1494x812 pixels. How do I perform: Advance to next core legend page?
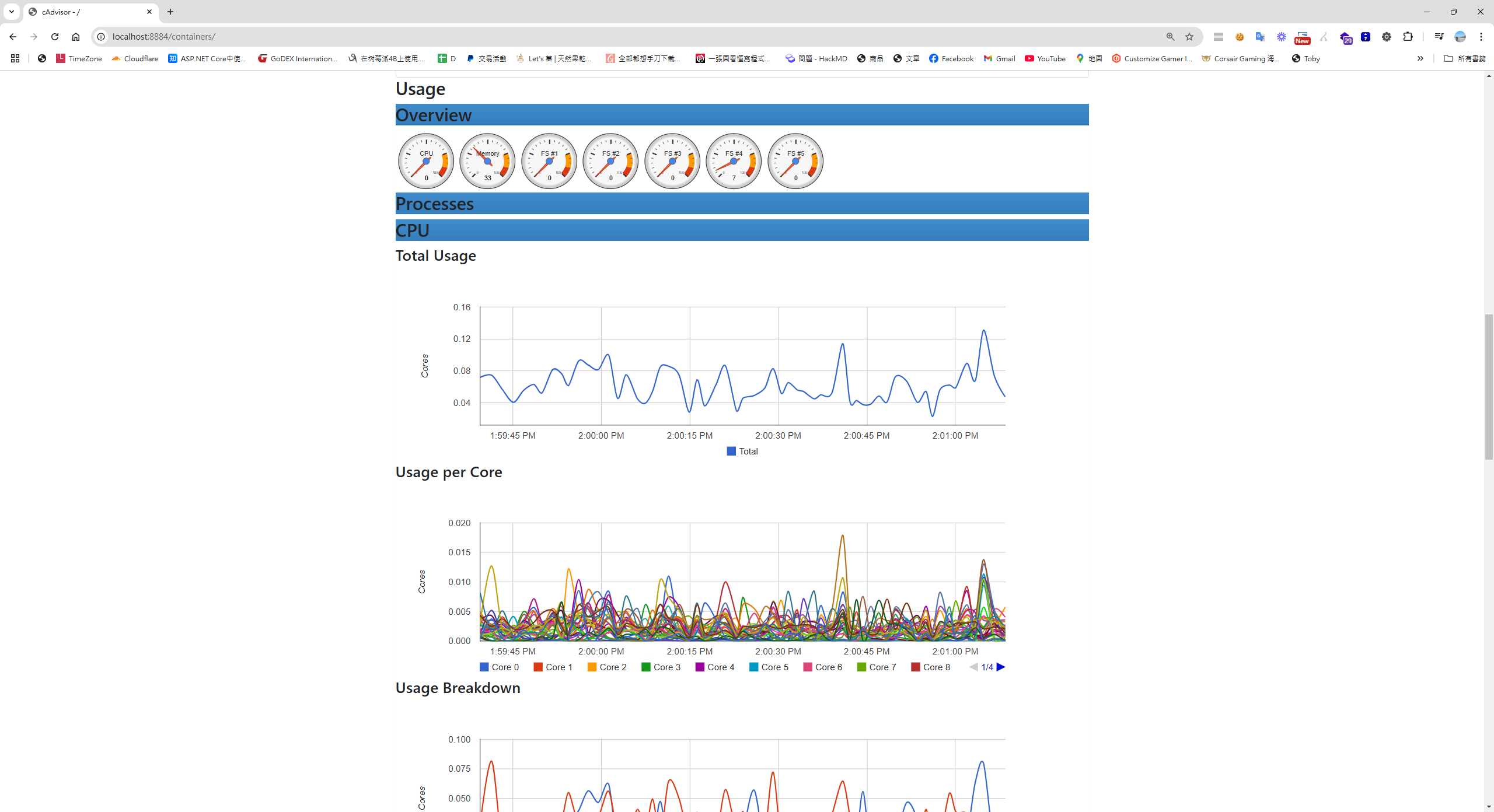1001,667
